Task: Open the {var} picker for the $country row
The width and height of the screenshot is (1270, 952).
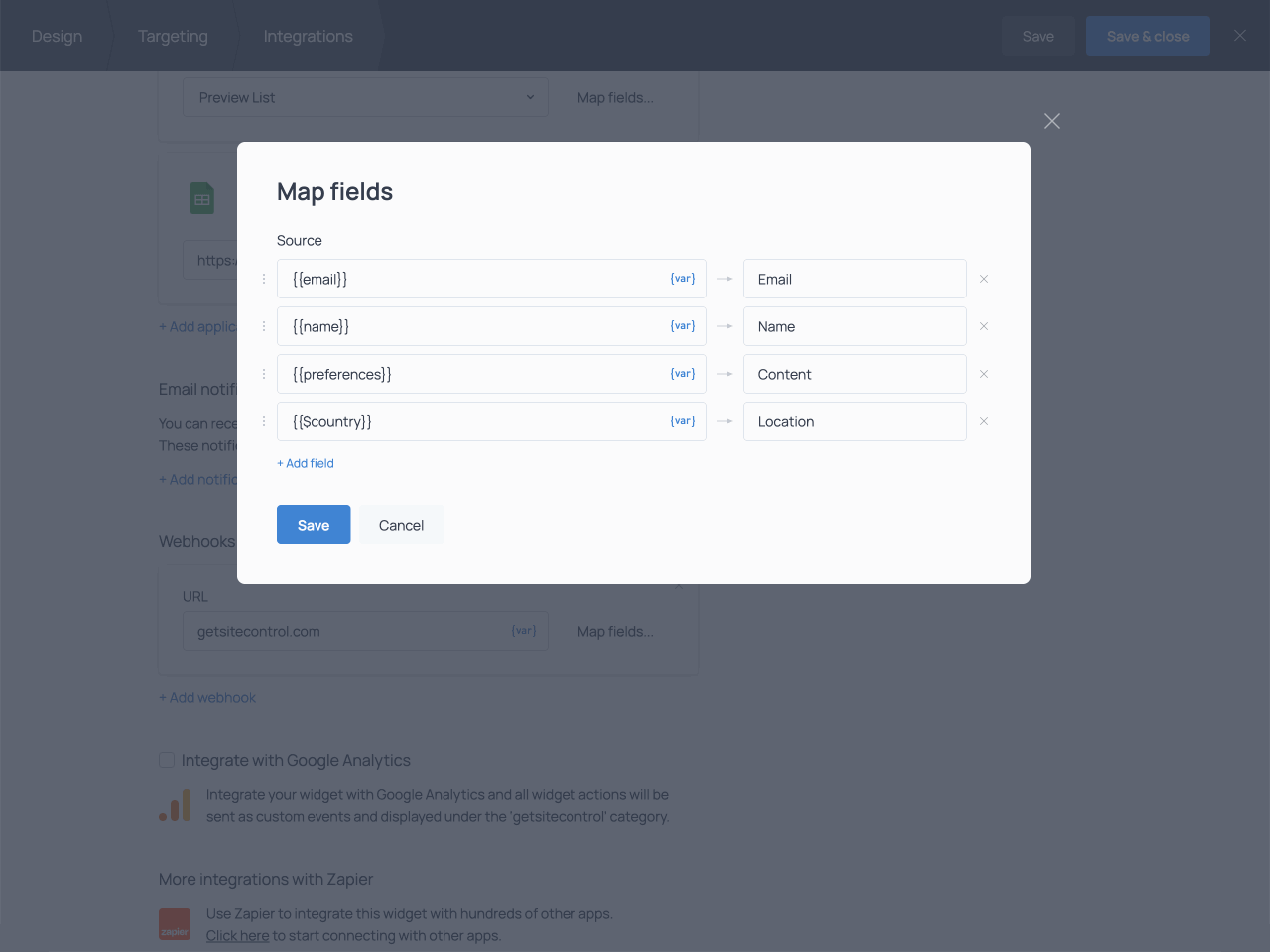Action: pyautogui.click(x=683, y=421)
